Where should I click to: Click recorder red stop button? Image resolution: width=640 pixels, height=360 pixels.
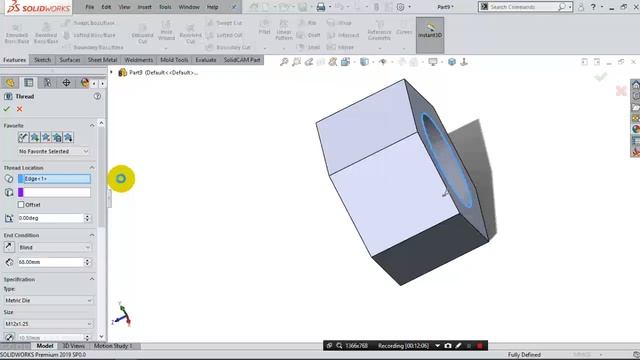point(480,346)
